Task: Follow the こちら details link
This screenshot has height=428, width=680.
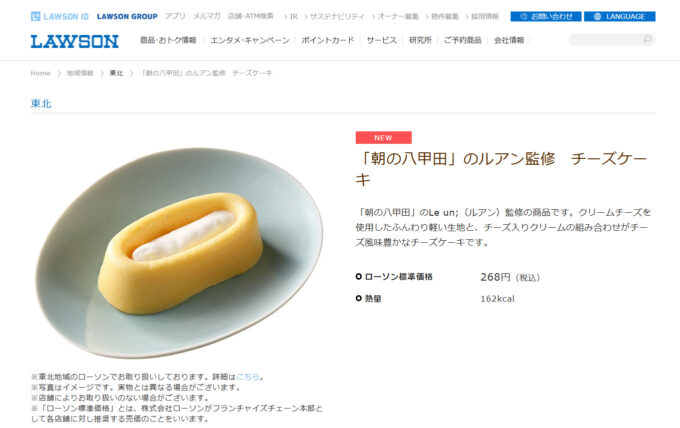Action: pos(248,376)
